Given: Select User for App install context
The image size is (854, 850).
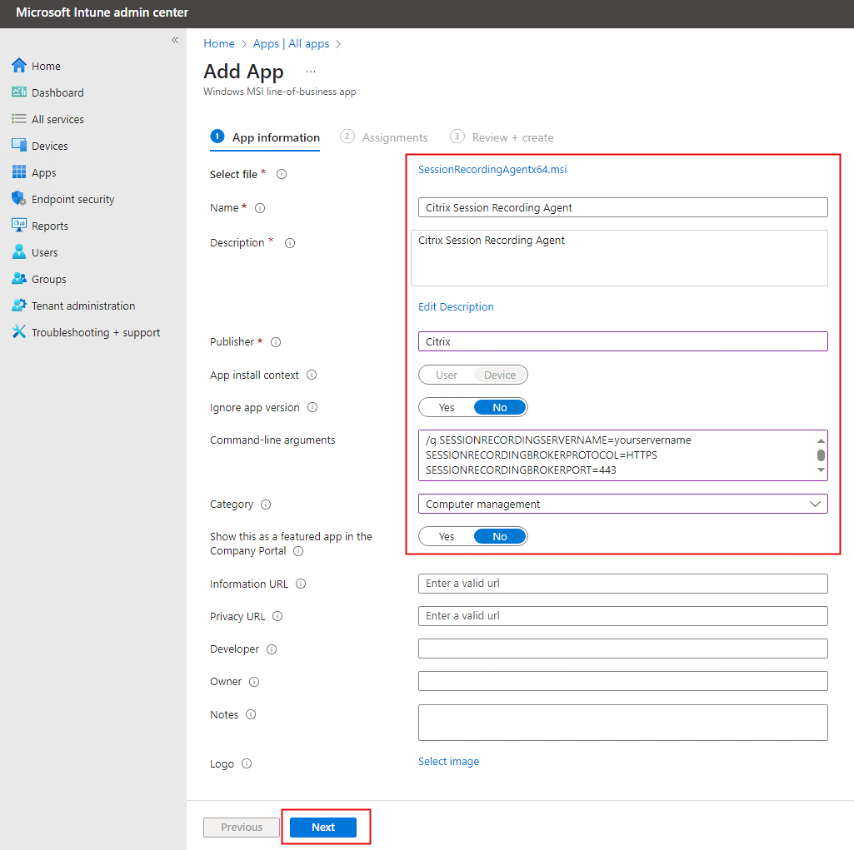Looking at the screenshot, I should click(446, 375).
